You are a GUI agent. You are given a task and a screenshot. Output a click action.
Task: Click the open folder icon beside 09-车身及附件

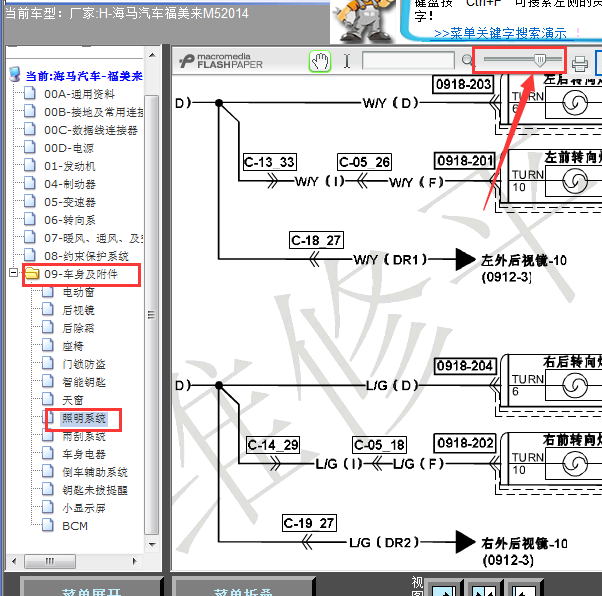pos(32,273)
